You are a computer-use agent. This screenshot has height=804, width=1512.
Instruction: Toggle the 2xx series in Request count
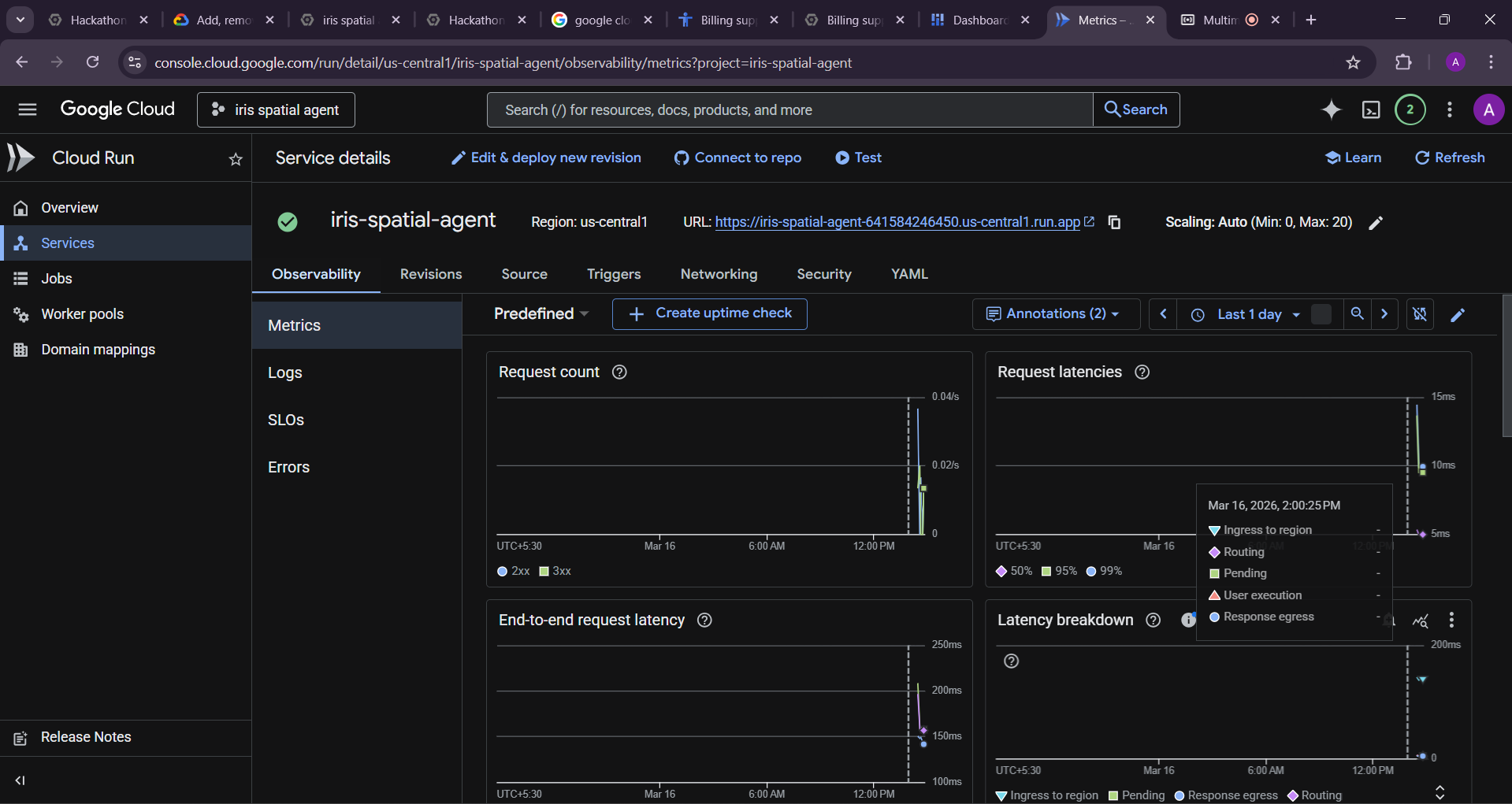click(514, 571)
